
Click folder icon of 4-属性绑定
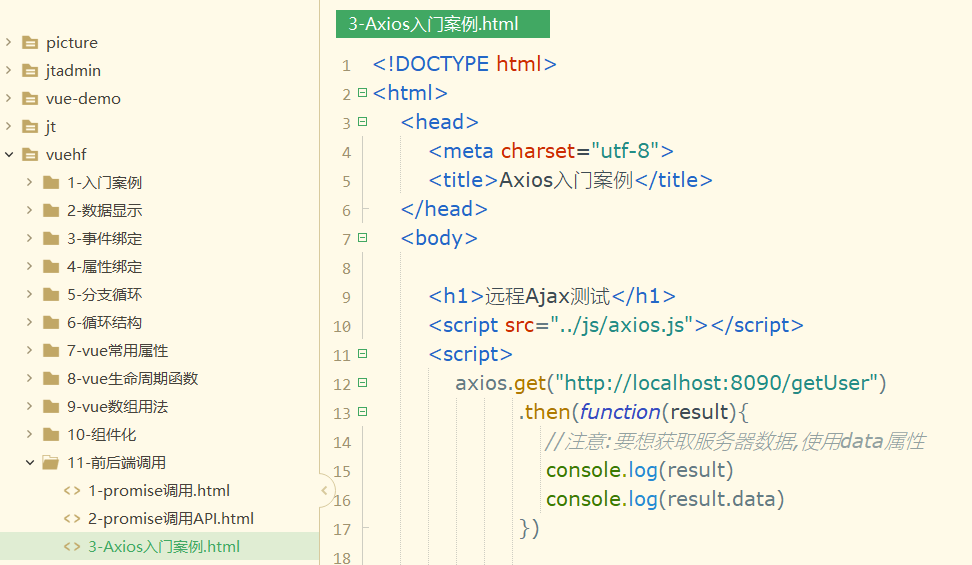(x=51, y=267)
